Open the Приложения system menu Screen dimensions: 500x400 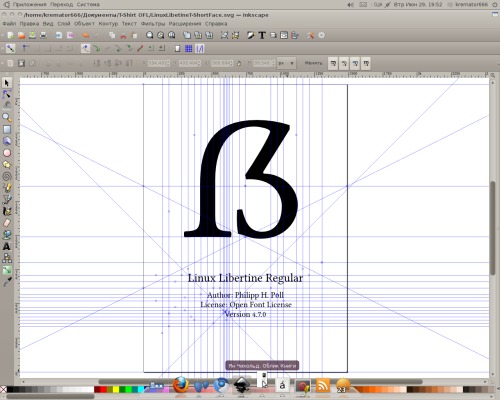pos(29,5)
